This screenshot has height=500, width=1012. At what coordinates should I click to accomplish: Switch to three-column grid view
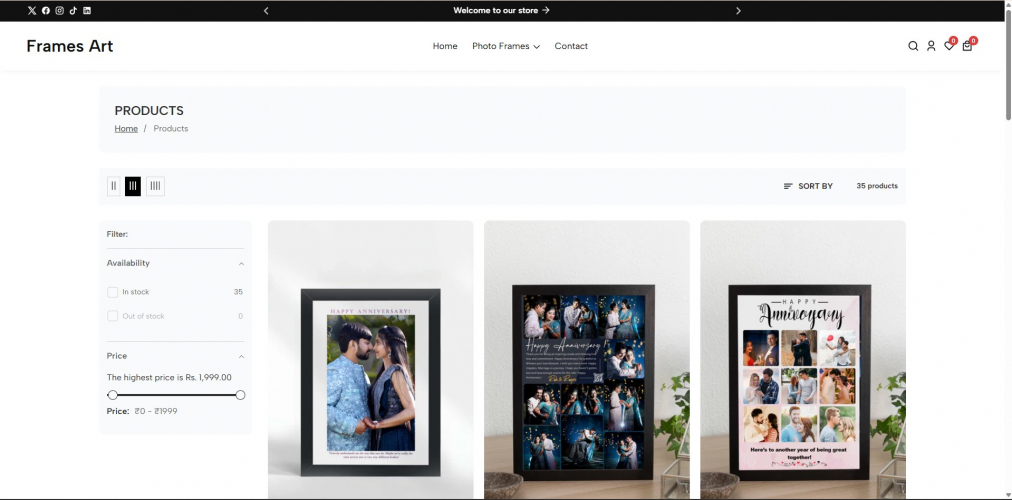[133, 186]
